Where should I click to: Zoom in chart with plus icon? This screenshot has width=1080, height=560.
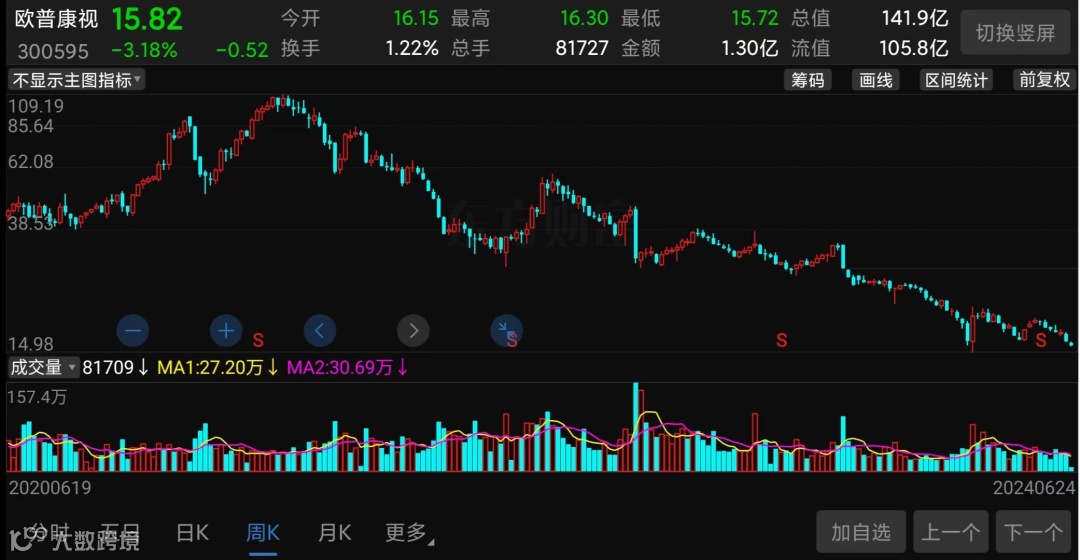coord(226,331)
